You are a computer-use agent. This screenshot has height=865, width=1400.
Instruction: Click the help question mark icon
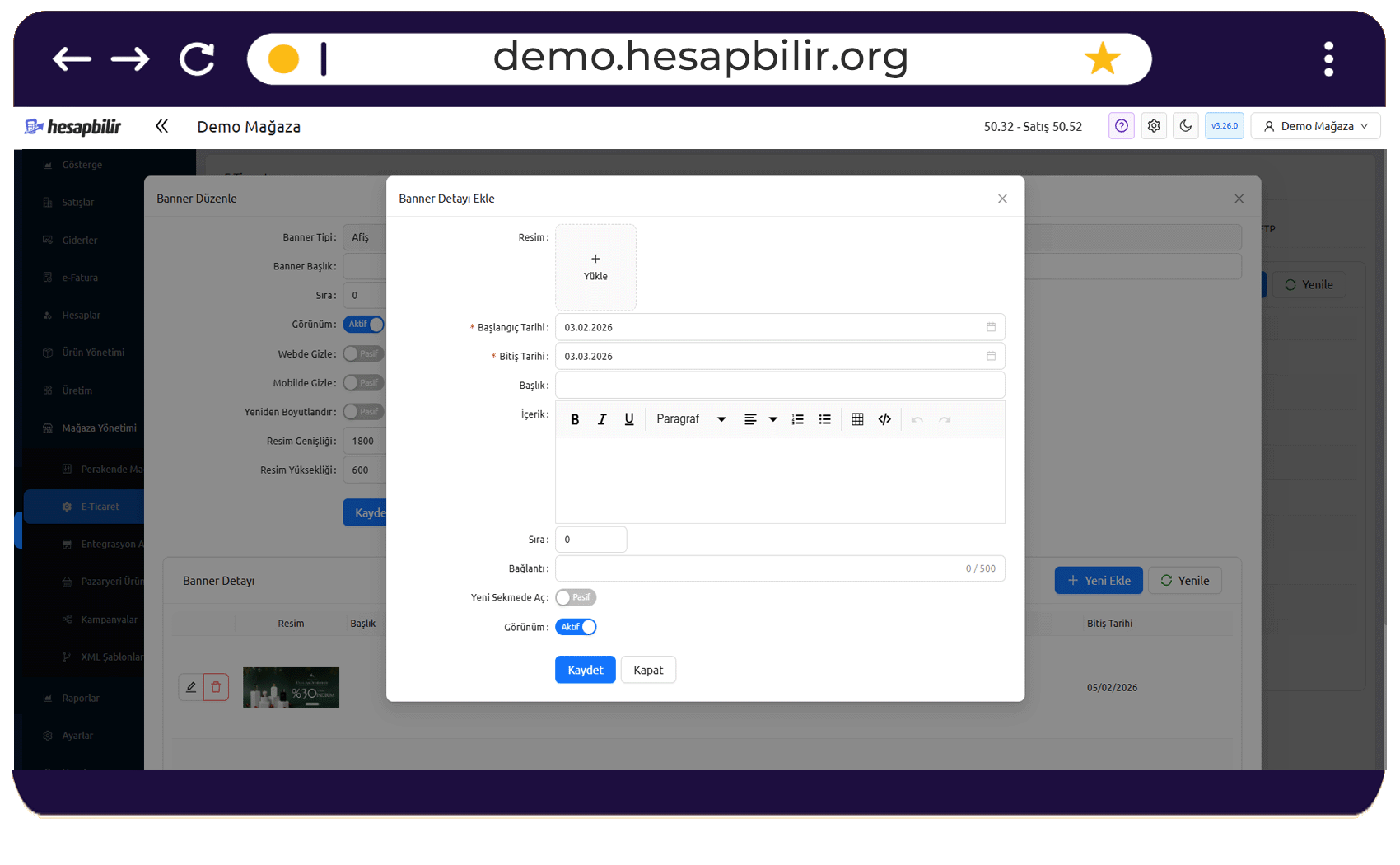[x=1122, y=126]
